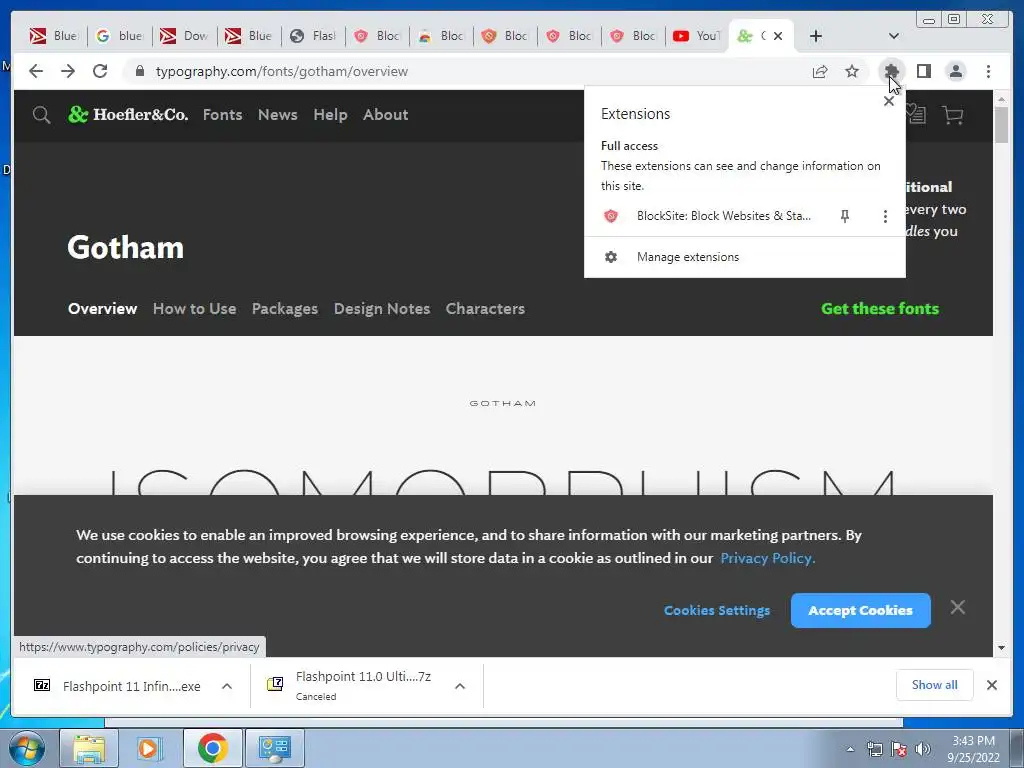Switch to the Flash tab

(x=313, y=36)
